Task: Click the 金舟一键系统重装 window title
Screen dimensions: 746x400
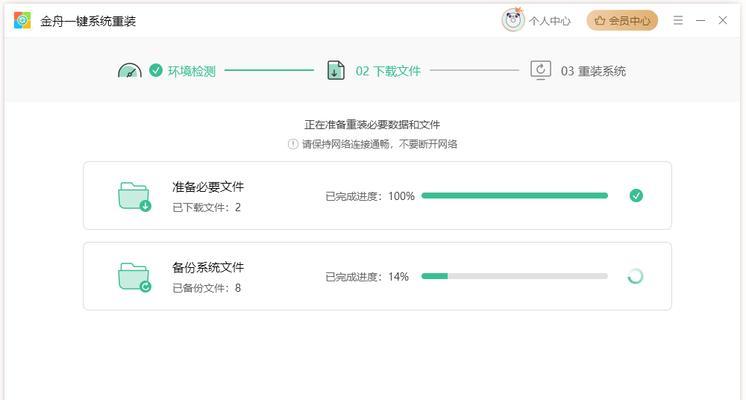Action: [88, 21]
